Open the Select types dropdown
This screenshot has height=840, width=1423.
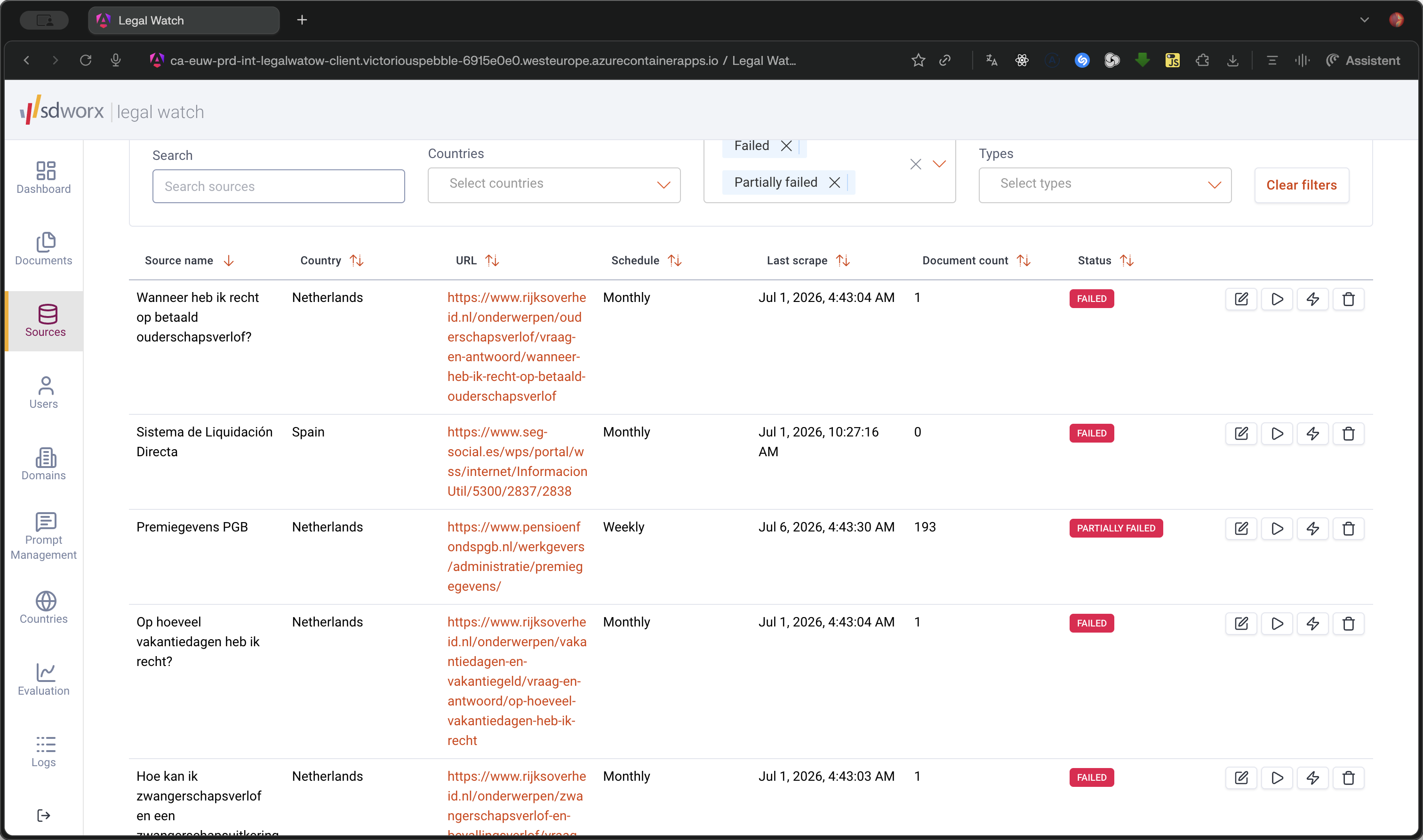[1104, 184]
